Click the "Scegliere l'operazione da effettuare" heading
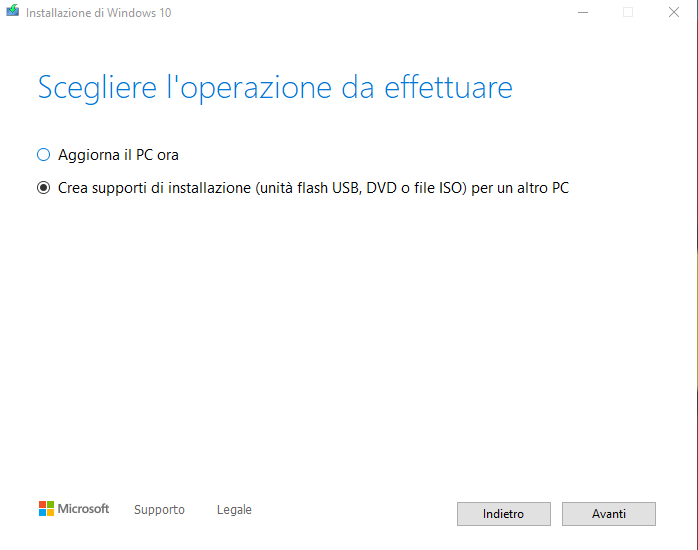The image size is (698, 550). coord(275,87)
